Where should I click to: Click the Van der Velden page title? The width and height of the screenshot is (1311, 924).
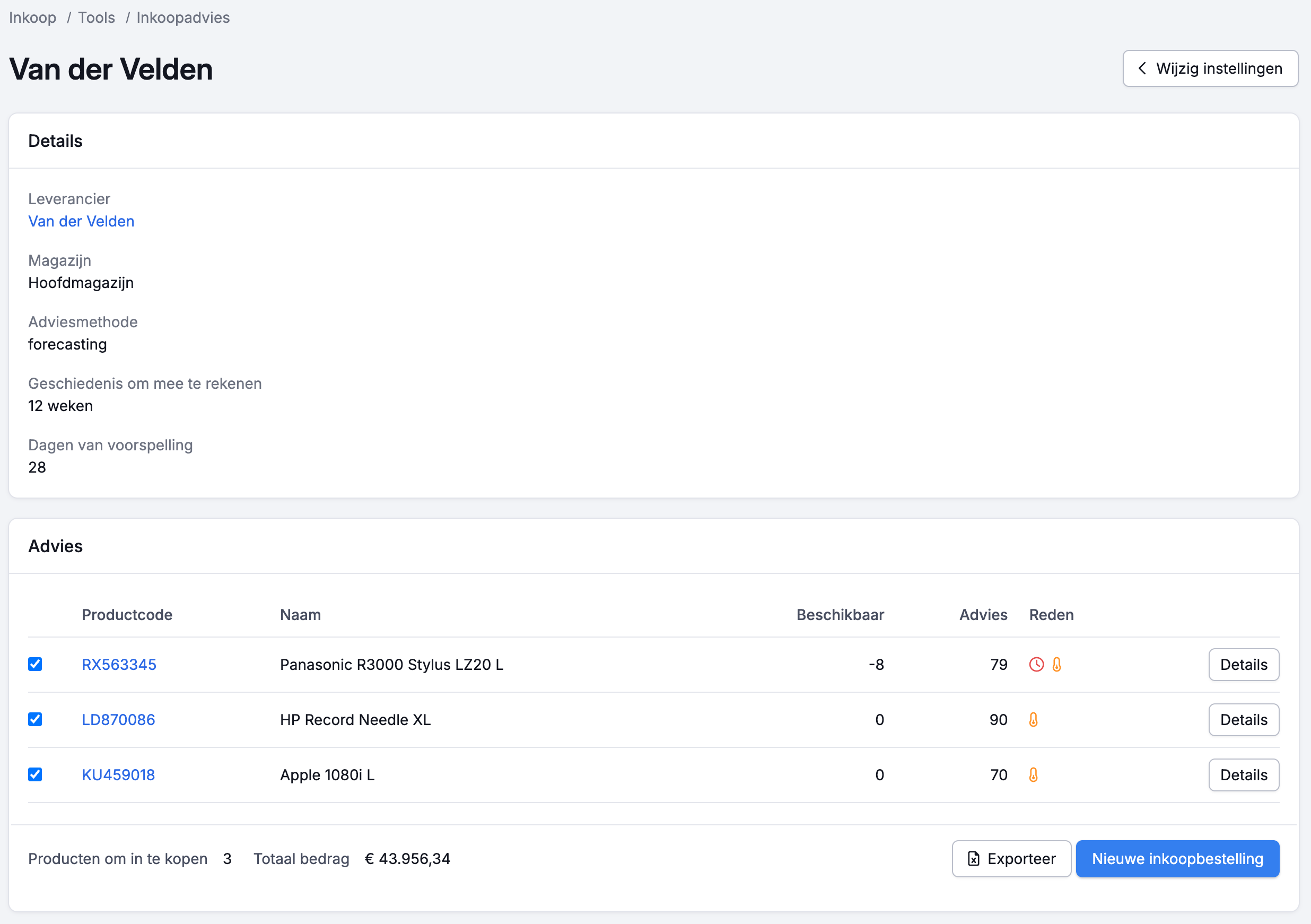click(x=111, y=69)
